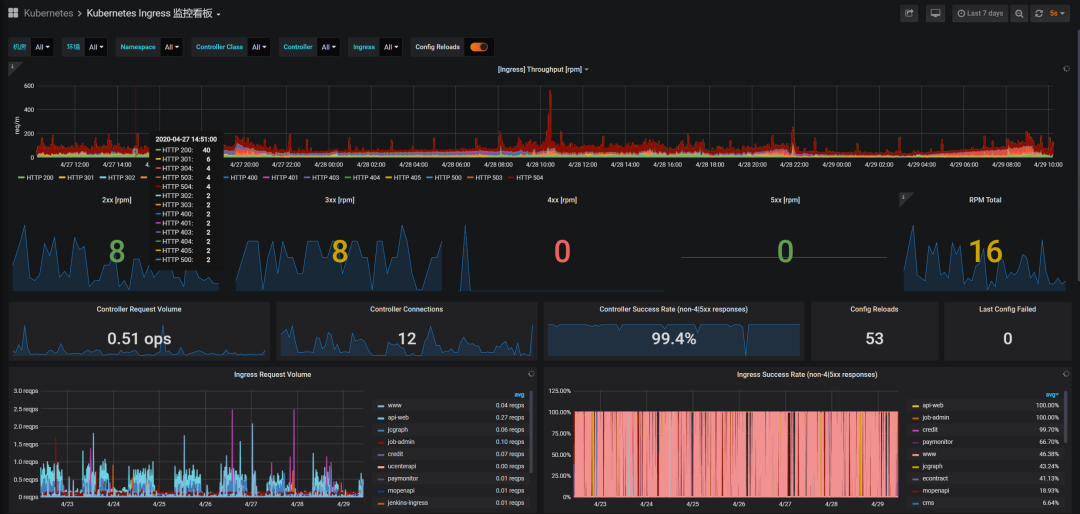This screenshot has height=514, width=1080.
Task: Open the Ingress Request Volume panel title
Action: pos(273,375)
